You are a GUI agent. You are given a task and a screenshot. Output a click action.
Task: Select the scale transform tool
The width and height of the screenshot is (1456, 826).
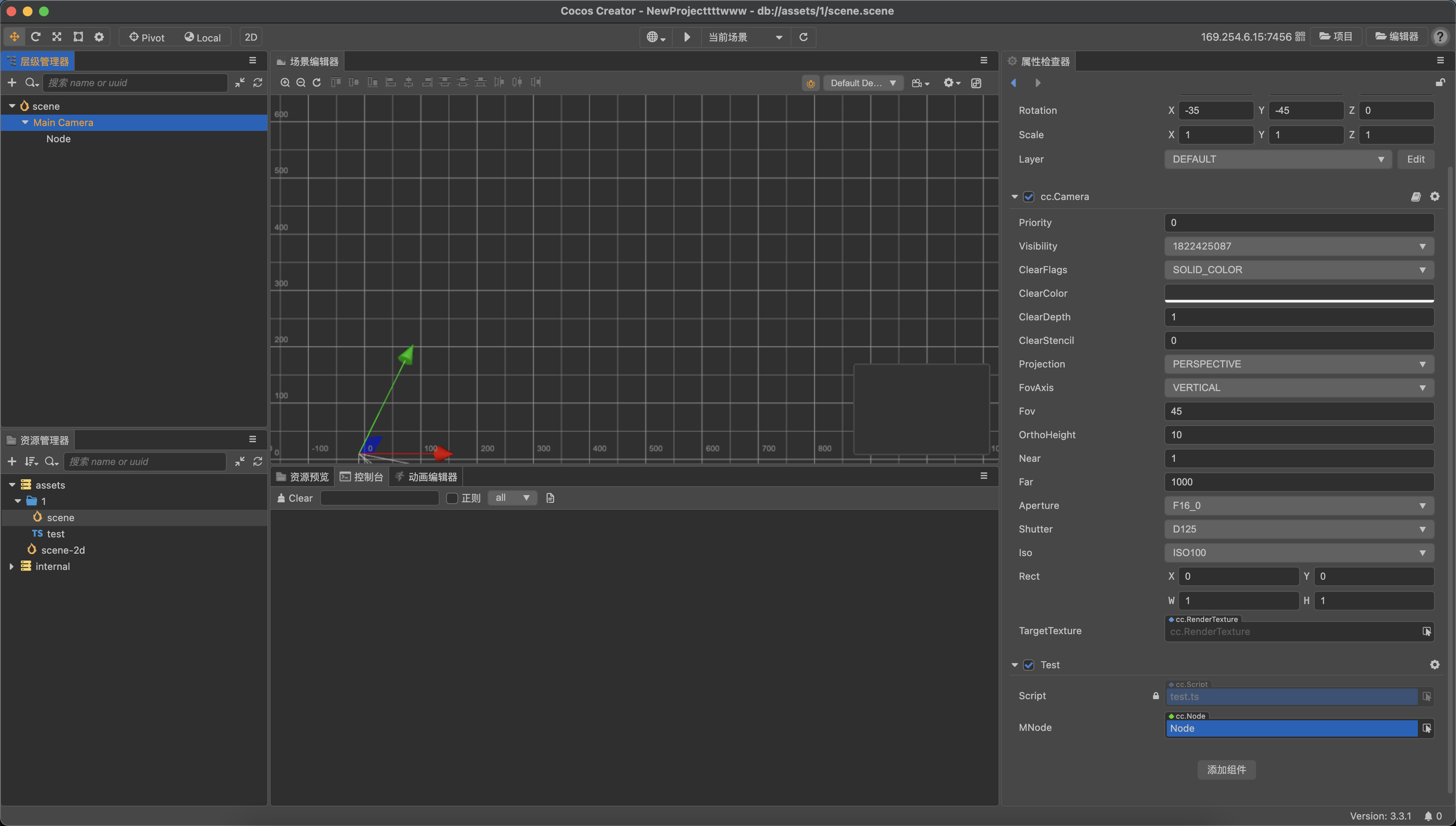coord(57,37)
